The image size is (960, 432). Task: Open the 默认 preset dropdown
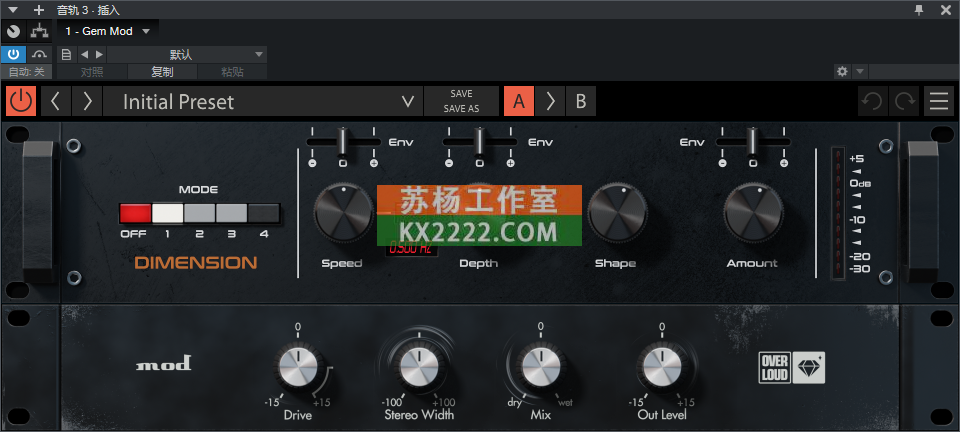click(187, 54)
